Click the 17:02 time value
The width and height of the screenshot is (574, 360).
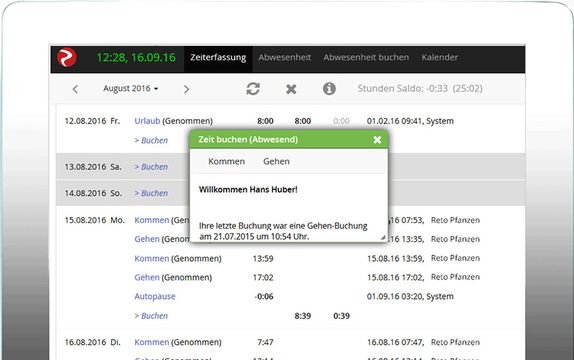[x=263, y=278]
